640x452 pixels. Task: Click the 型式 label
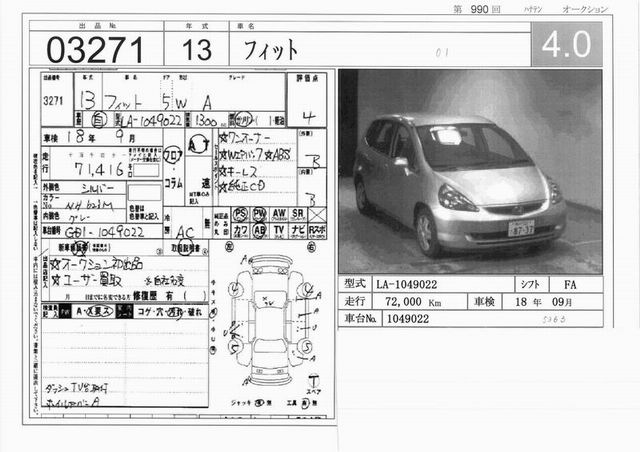[355, 284]
